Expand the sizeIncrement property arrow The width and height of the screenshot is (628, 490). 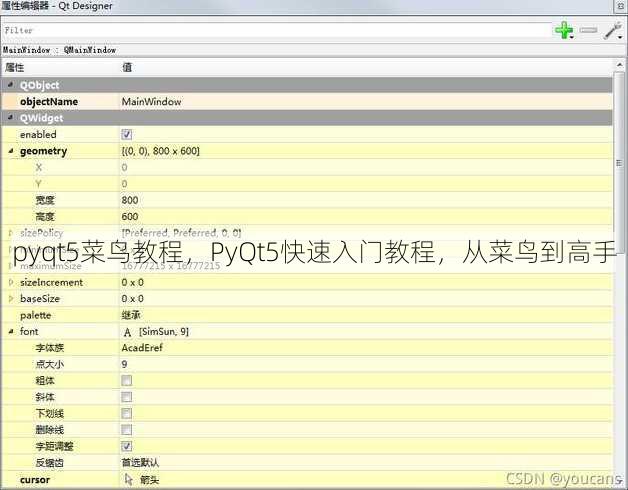coord(11,282)
